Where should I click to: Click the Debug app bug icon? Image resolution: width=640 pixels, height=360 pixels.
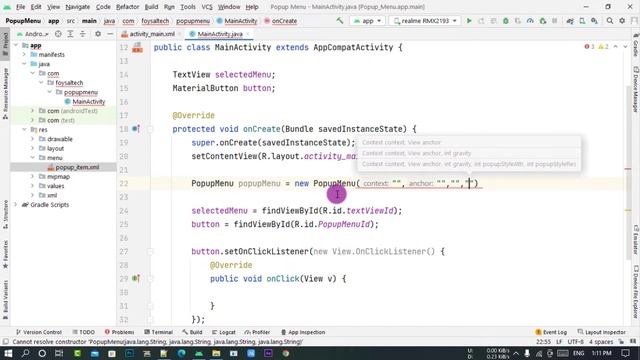click(506, 21)
